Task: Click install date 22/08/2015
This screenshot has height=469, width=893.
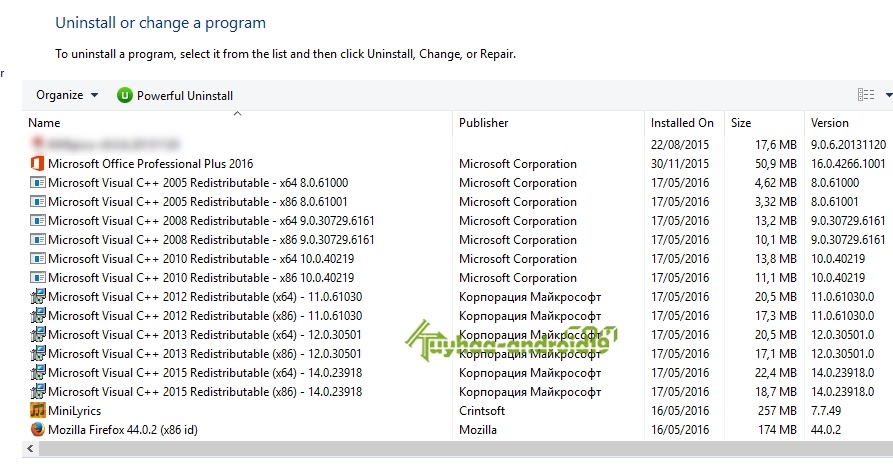Action: pos(680,145)
